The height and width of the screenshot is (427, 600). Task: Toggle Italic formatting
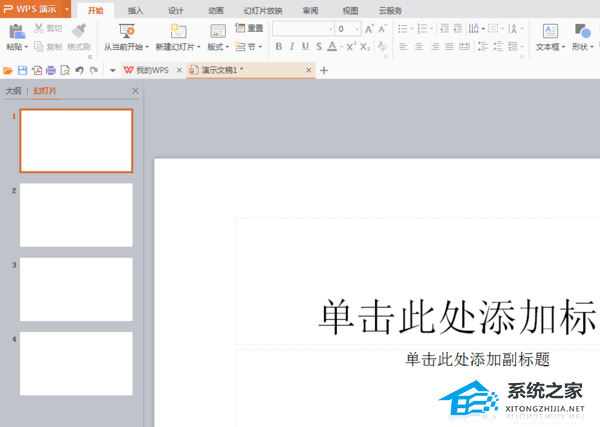click(x=292, y=46)
